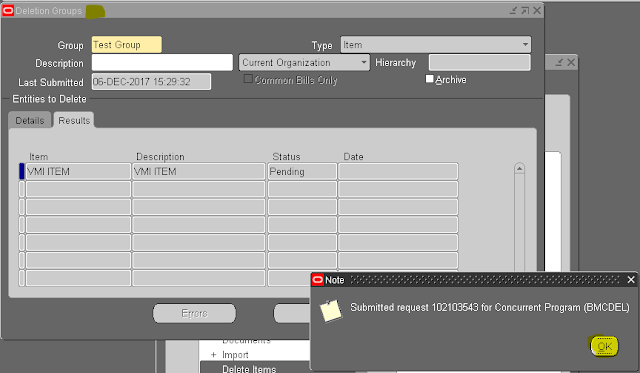Minimize the background window behind Deletion Groups
640x373 pixels.
tap(559, 62)
